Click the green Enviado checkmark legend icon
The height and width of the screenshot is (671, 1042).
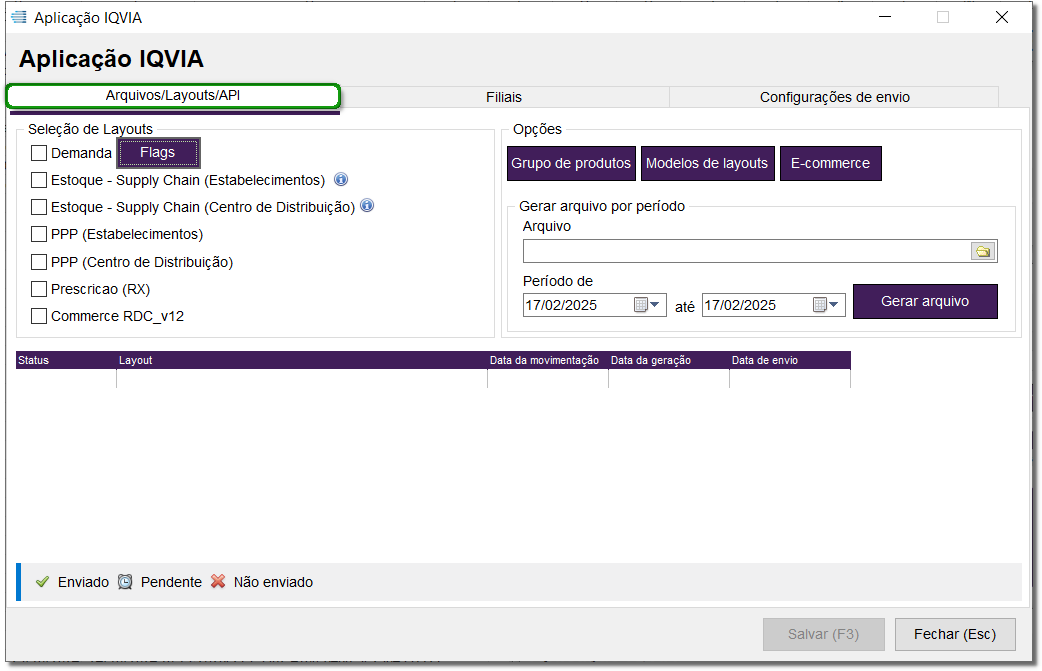(43, 582)
